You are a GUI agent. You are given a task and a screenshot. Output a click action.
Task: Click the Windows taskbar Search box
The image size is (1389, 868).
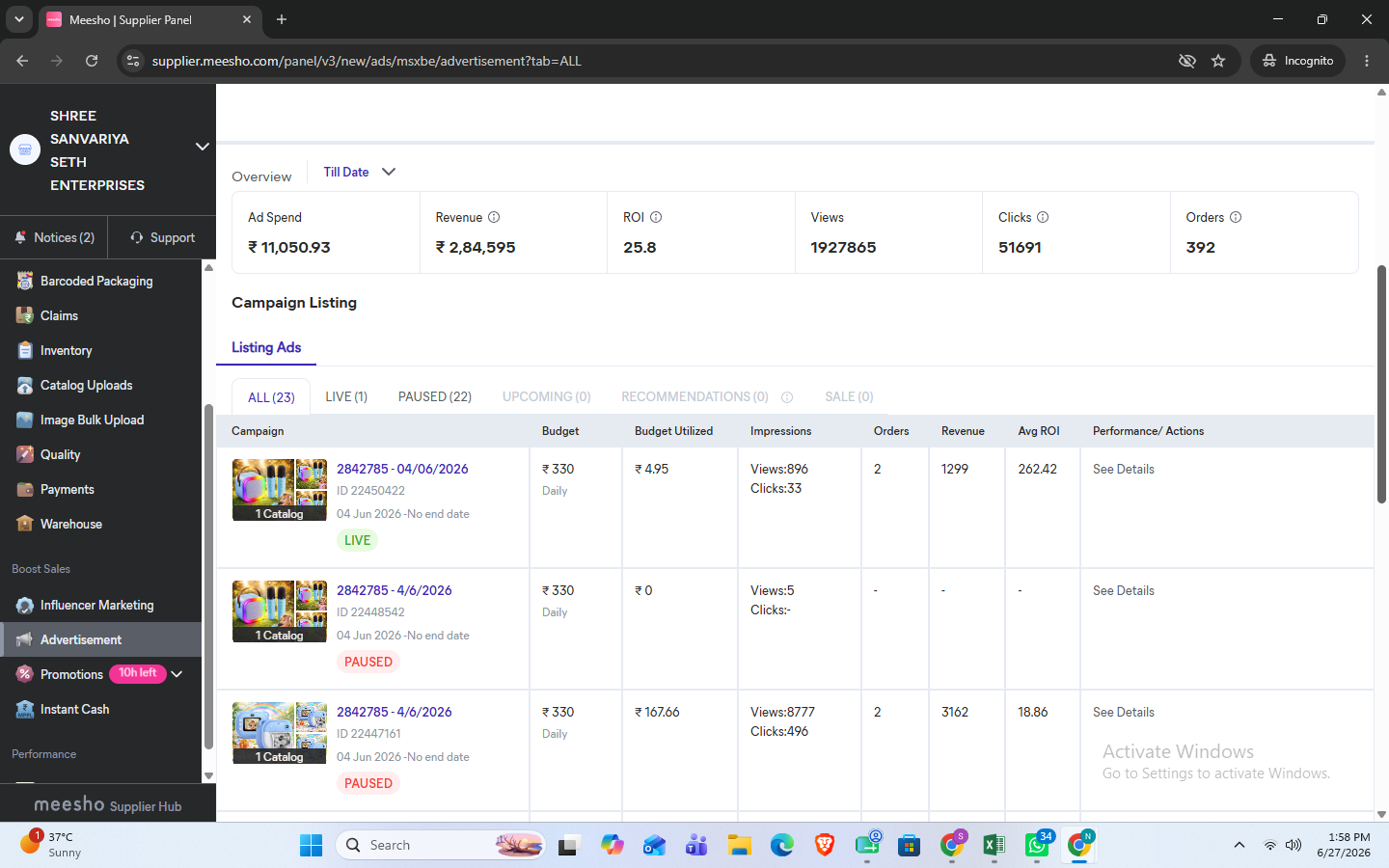coord(440,846)
